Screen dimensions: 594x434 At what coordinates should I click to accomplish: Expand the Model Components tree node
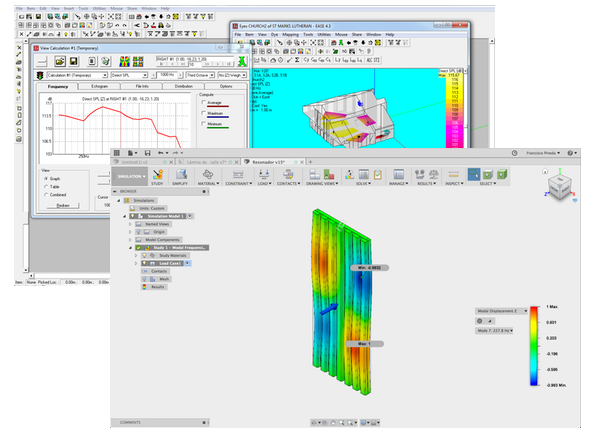pyautogui.click(x=130, y=240)
